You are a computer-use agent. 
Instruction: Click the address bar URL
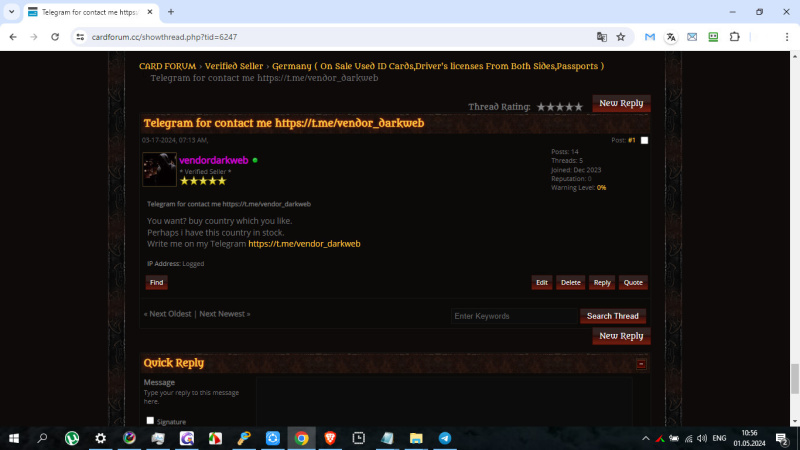(x=164, y=37)
